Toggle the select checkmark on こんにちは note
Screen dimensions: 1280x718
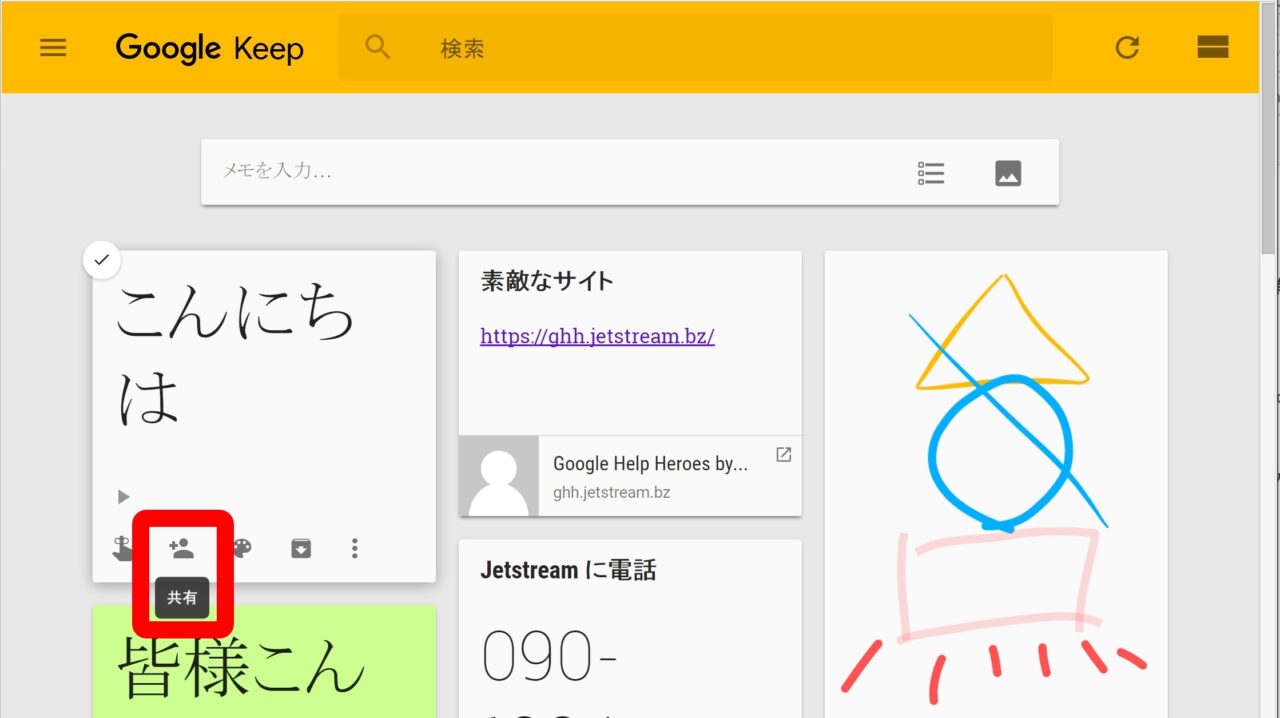point(101,261)
